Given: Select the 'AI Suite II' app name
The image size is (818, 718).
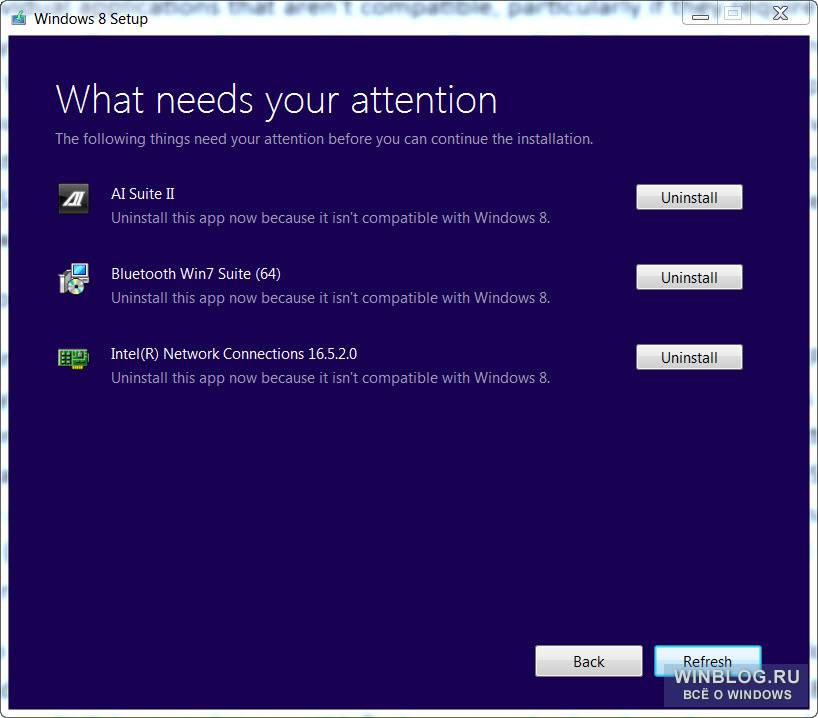Looking at the screenshot, I should point(142,194).
